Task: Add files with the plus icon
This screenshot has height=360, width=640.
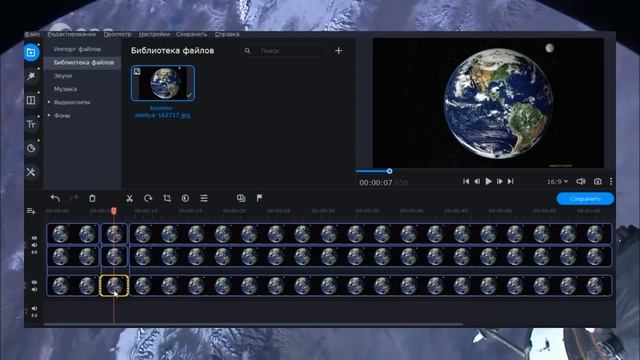Action: point(338,51)
